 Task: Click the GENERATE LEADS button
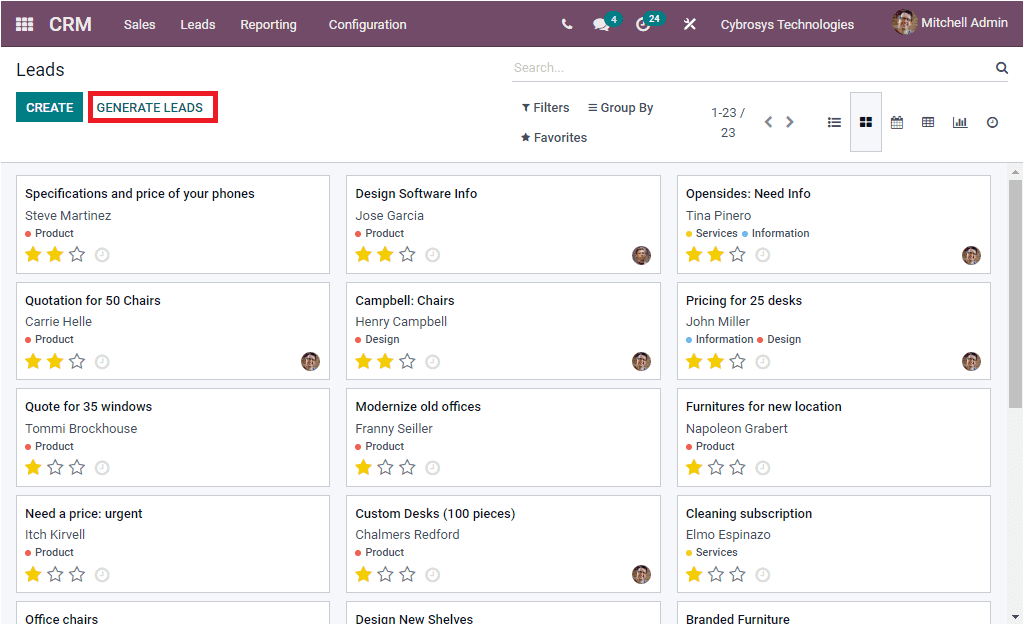coord(152,106)
